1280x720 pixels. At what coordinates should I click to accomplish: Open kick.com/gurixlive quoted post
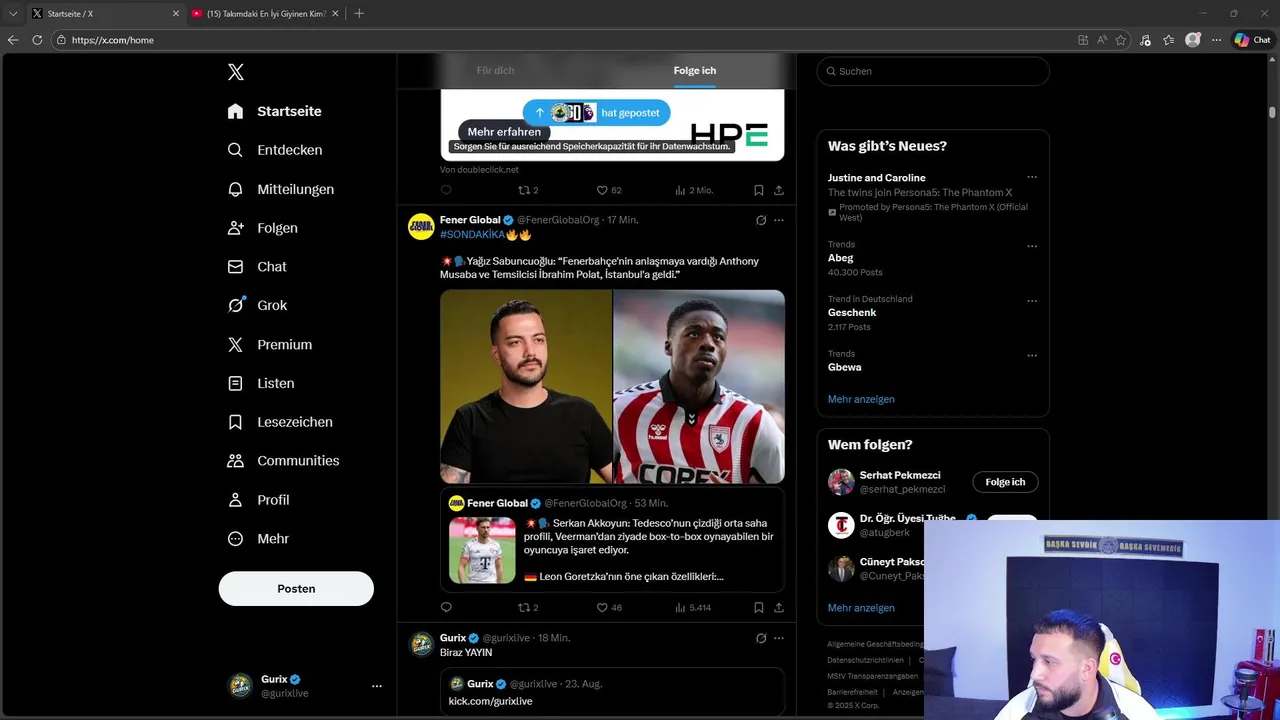[612, 692]
